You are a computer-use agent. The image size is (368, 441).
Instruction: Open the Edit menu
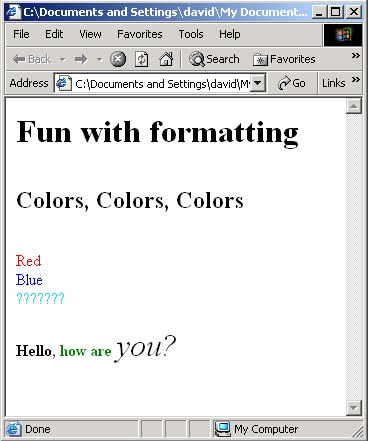pos(54,34)
